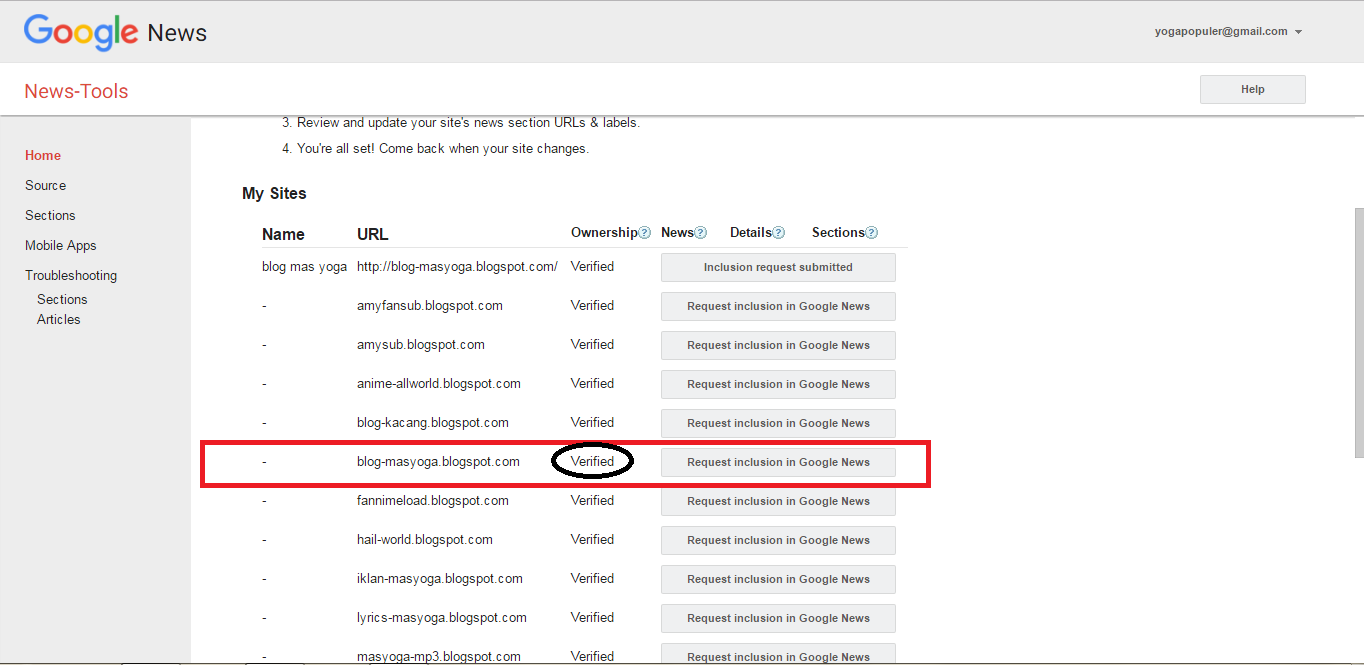
Task: Open Troubleshooting in the sidebar
Action: click(71, 275)
